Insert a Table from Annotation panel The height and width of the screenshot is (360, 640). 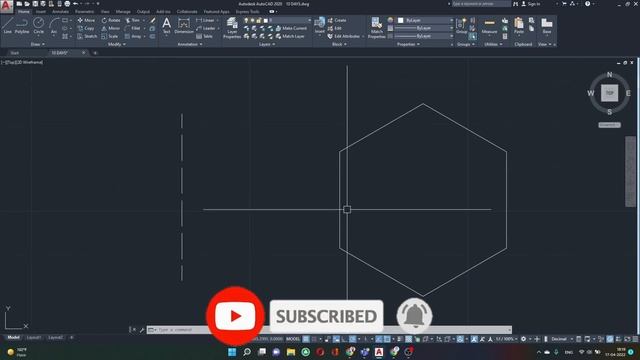pos(204,36)
